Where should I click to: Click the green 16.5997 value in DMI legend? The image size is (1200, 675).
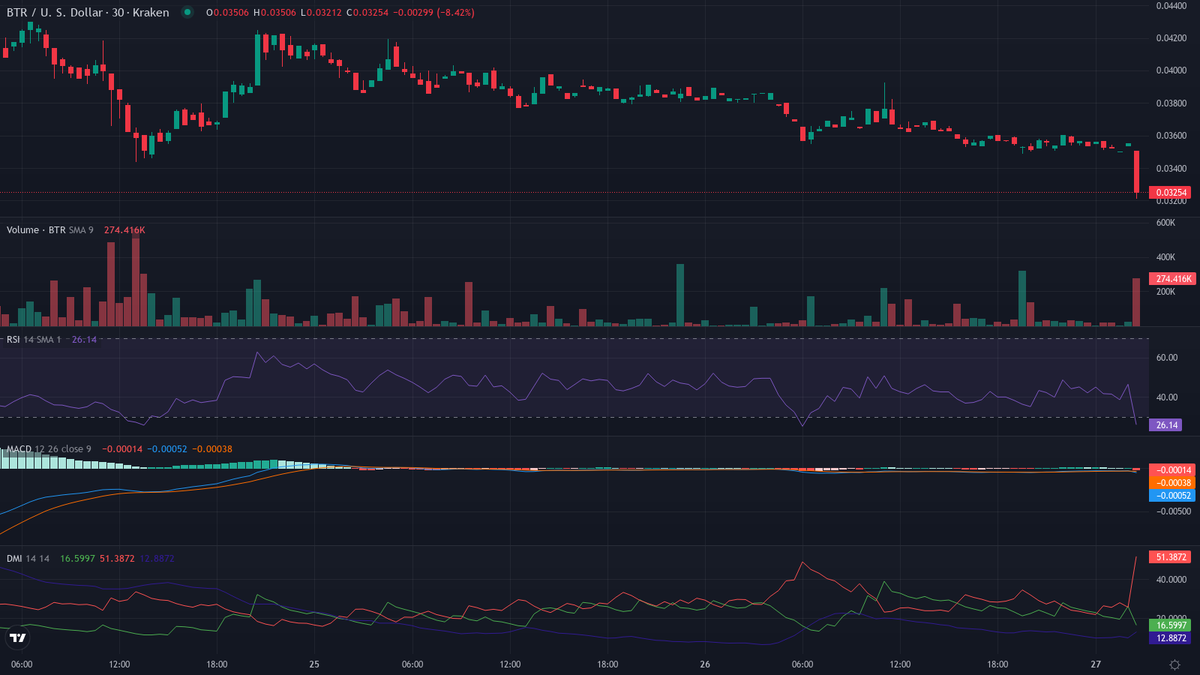pyautogui.click(x=77, y=558)
